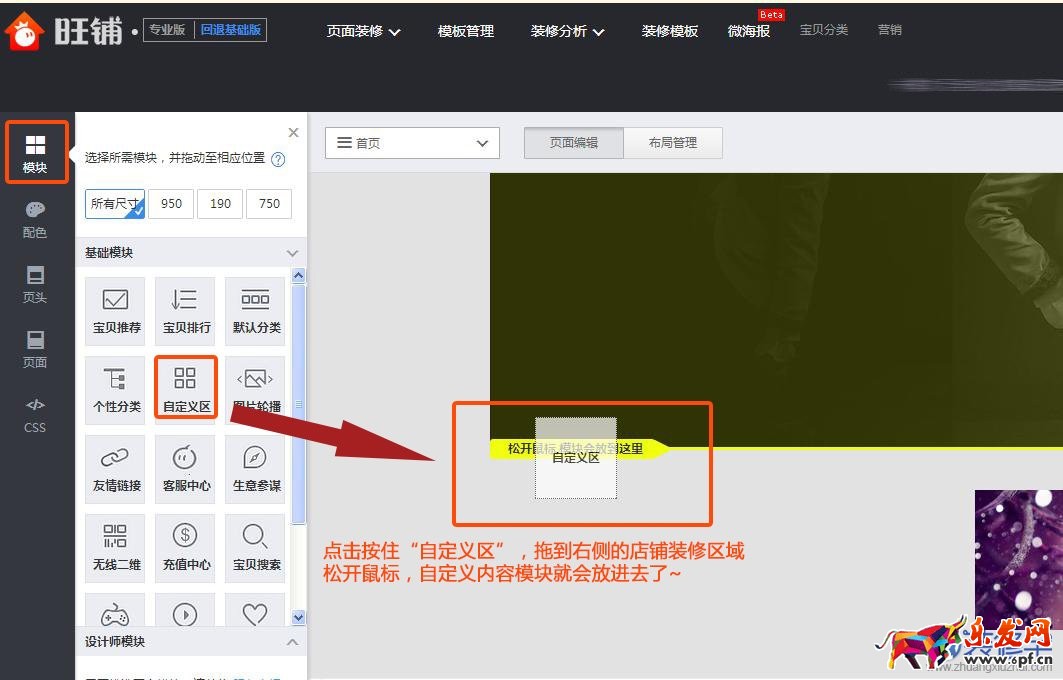Select the 自定义区 module icon

coord(185,388)
